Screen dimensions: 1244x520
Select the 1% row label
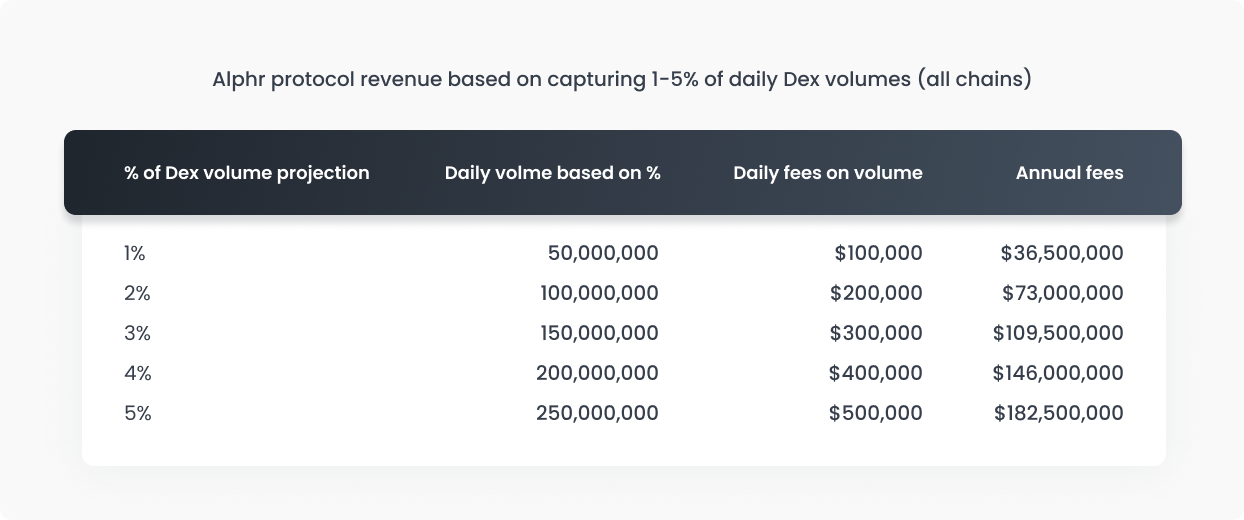(x=135, y=254)
